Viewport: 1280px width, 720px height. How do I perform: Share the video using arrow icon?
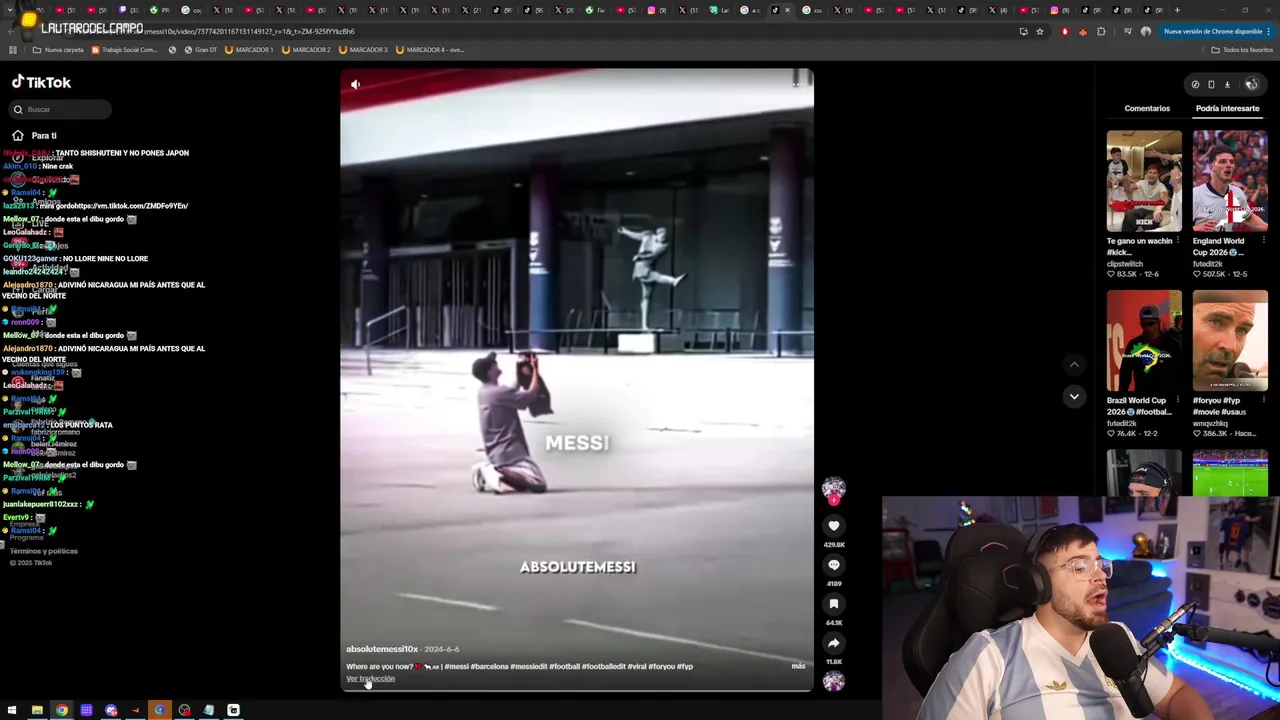tap(834, 643)
